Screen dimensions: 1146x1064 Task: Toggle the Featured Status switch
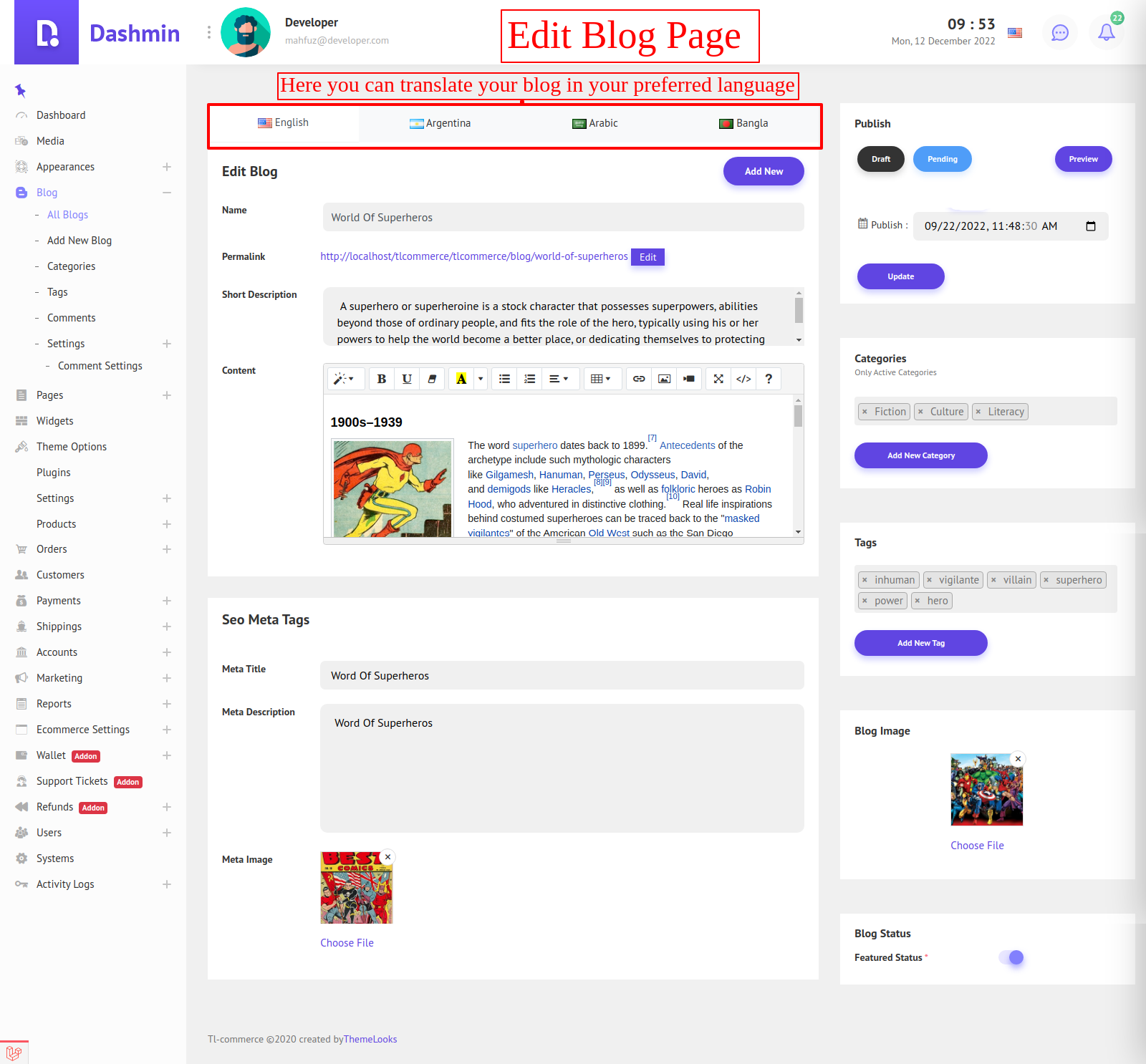click(1011, 957)
